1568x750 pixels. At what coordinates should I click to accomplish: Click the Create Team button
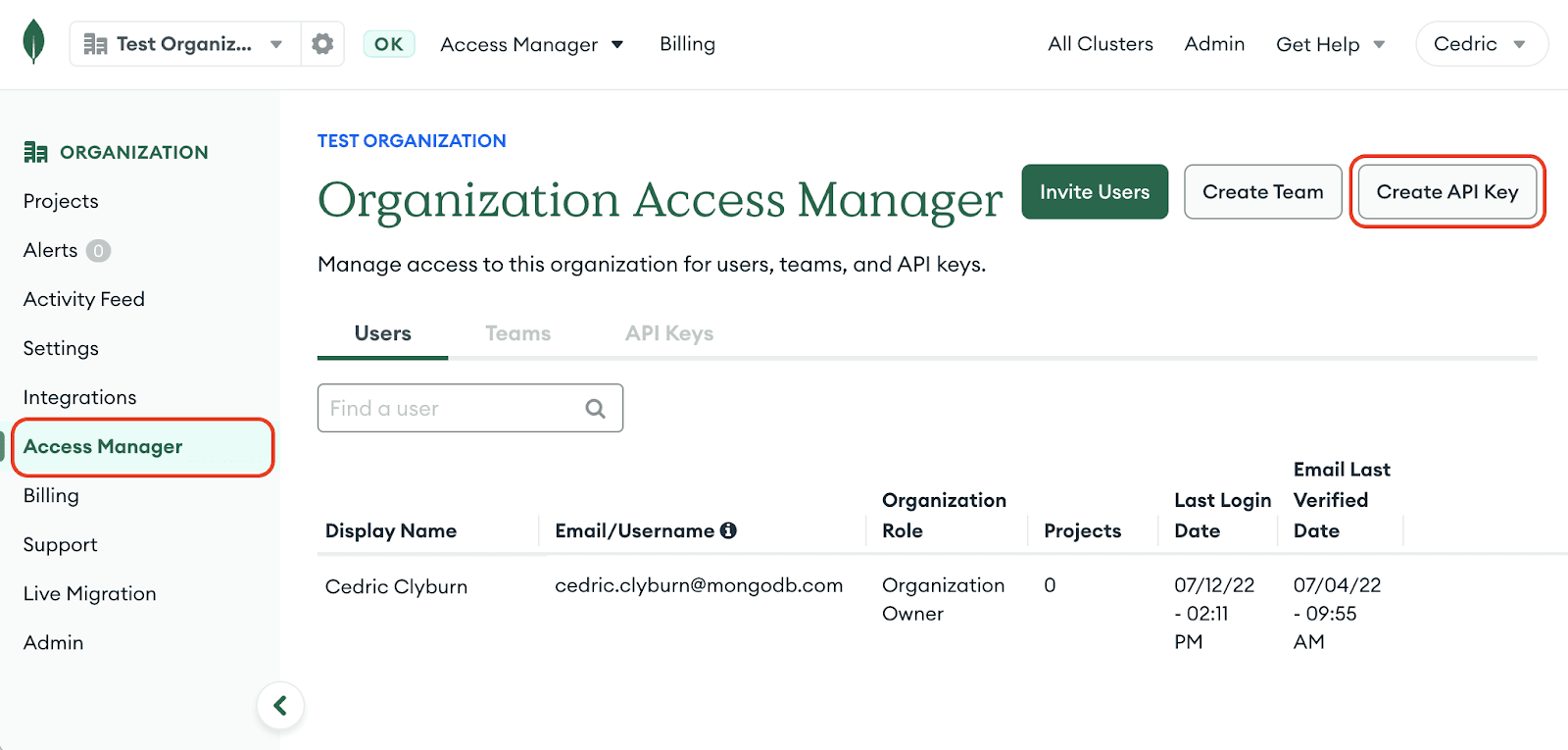1262,192
